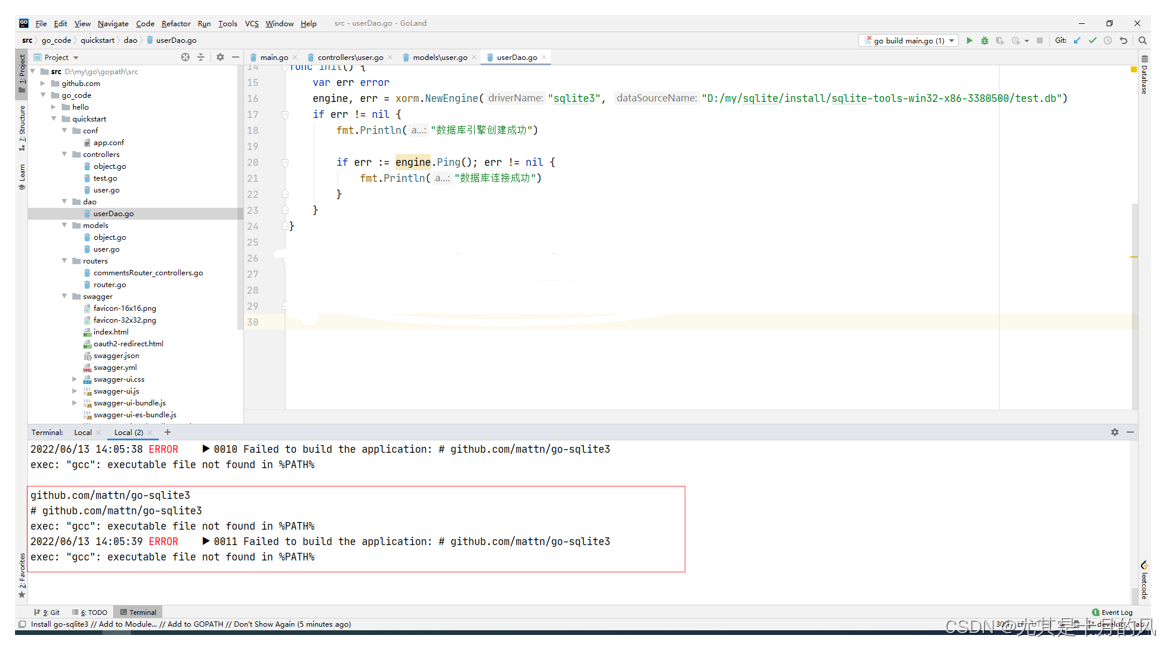This screenshot has width=1172, height=647.
Task: Close the Local (2) terminal tab
Action: pyautogui.click(x=150, y=432)
